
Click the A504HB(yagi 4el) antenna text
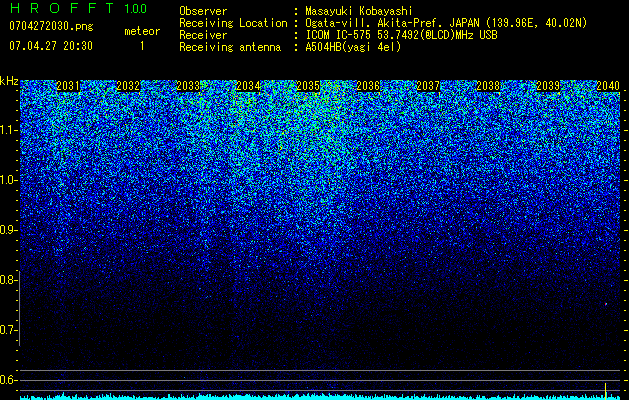coord(353,47)
